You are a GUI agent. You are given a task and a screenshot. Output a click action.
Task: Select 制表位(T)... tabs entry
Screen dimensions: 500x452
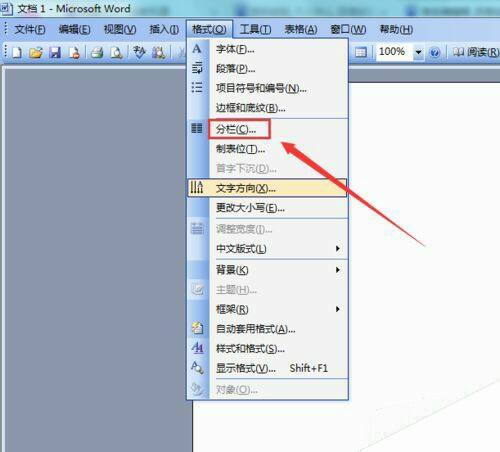[x=267, y=149]
